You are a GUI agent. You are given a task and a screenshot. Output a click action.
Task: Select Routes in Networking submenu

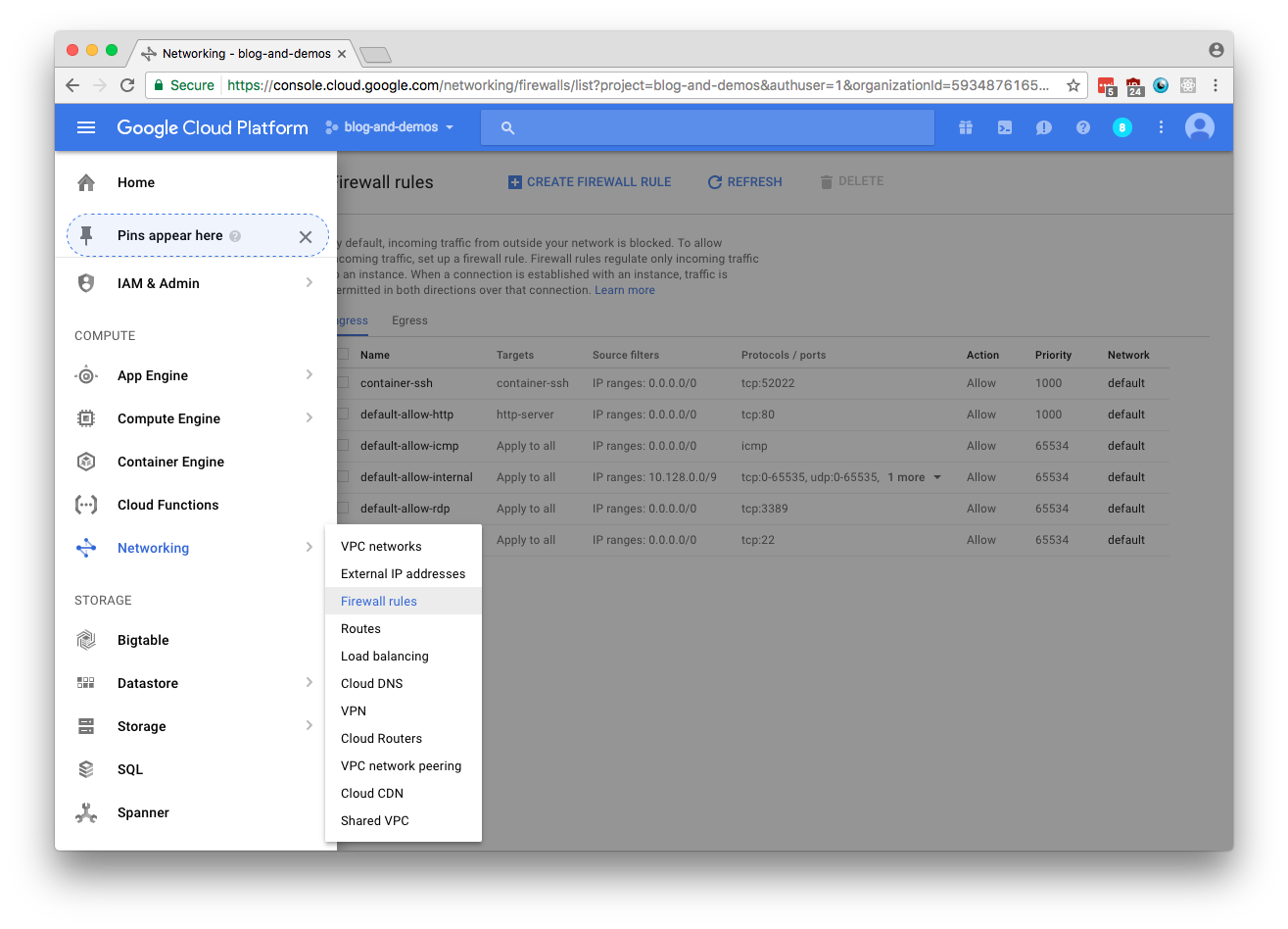pos(403,629)
